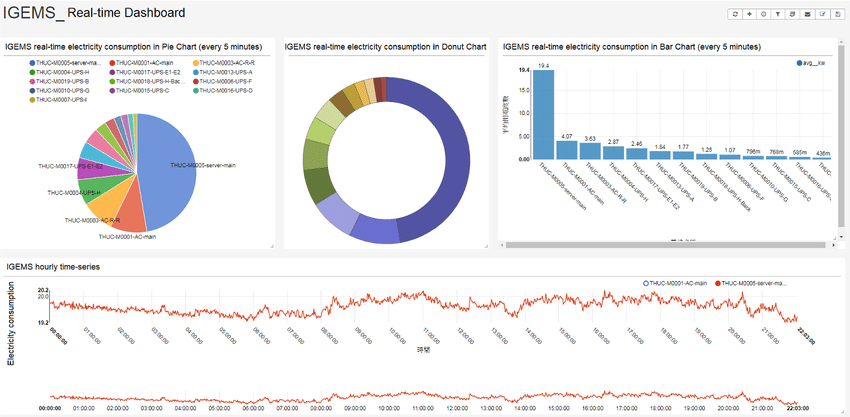
Task: Toggle THUC-M0010-UPS-G legend entry
Action: click(x=59, y=91)
